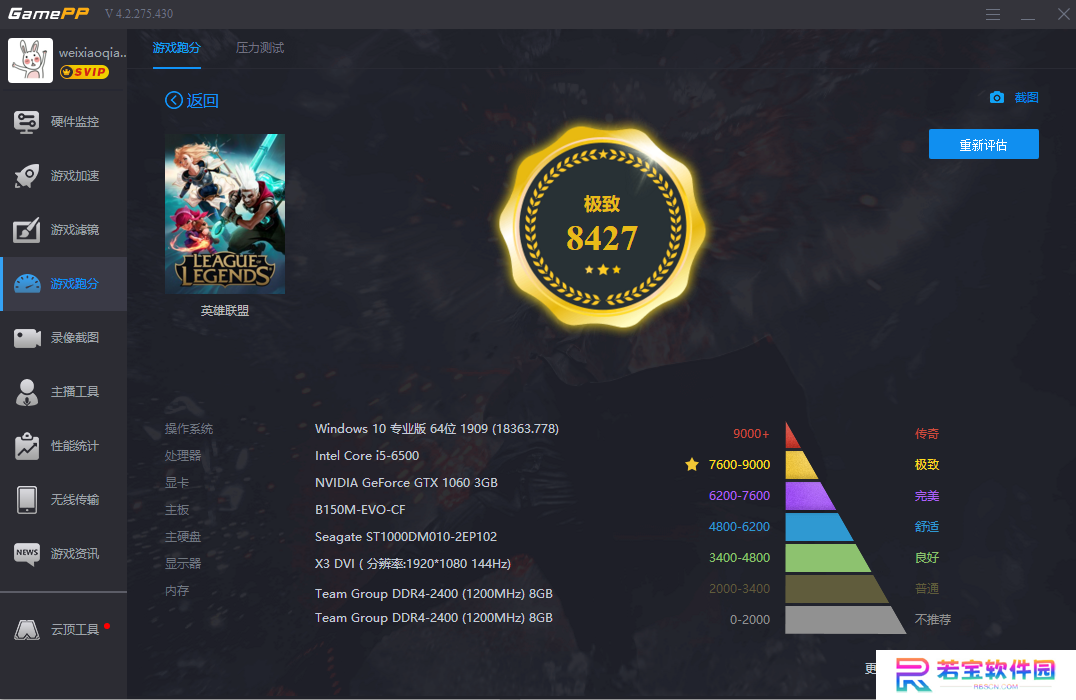This screenshot has width=1076, height=700.
Task: Click the yellow star beside 7600-9000
Action: pyautogui.click(x=692, y=465)
